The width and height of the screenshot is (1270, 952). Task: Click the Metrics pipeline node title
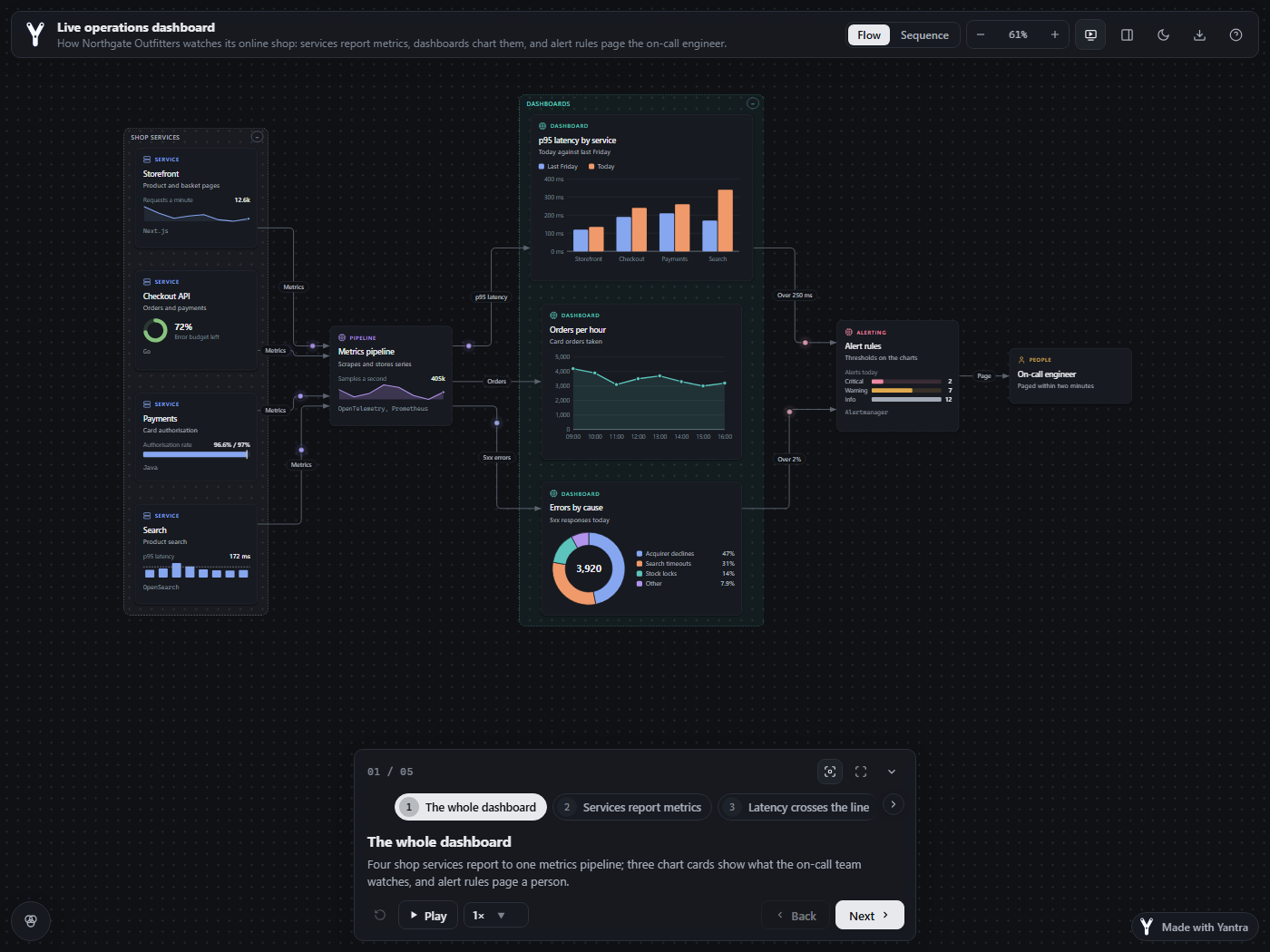(366, 352)
